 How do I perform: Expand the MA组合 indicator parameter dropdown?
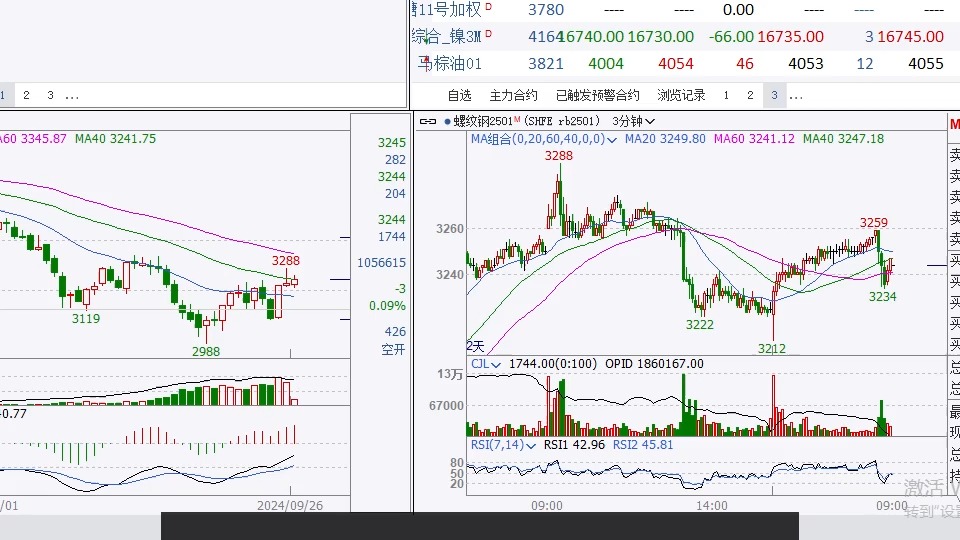coord(611,139)
